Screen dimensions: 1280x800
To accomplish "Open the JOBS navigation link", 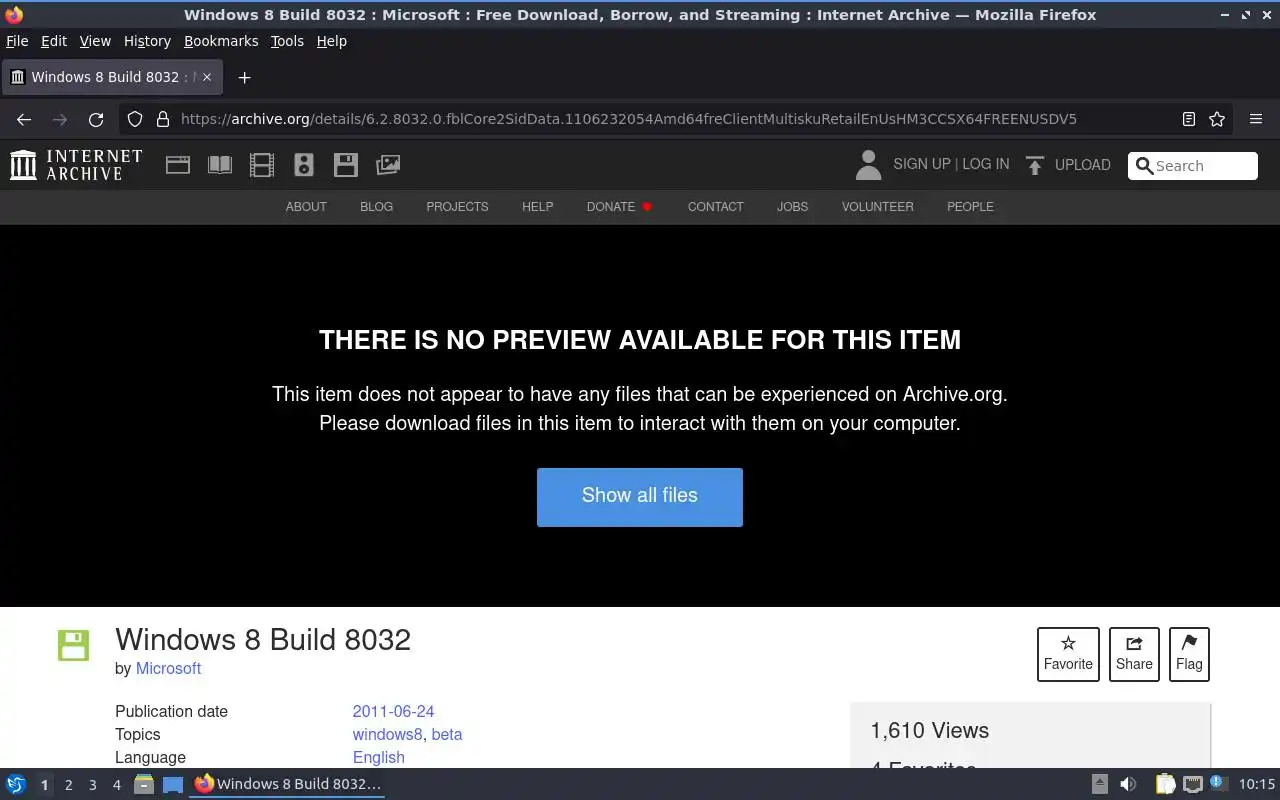I will [792, 207].
